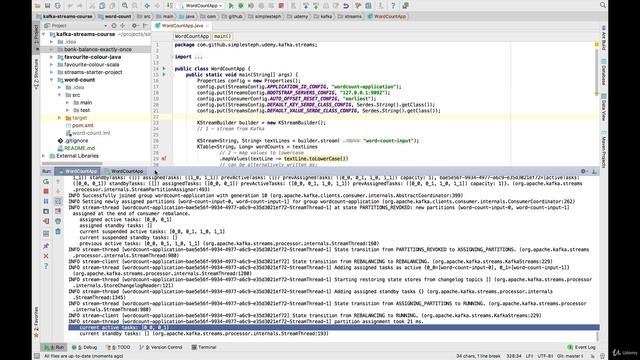Viewport: 640px width, 360px height.
Task: Open the Event Log
Action: tap(582, 347)
